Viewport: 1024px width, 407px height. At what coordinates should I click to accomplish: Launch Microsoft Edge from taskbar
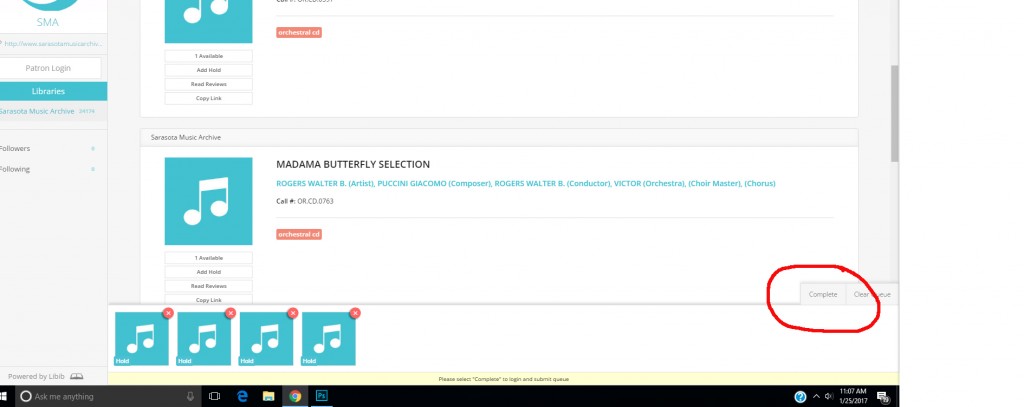click(242, 396)
